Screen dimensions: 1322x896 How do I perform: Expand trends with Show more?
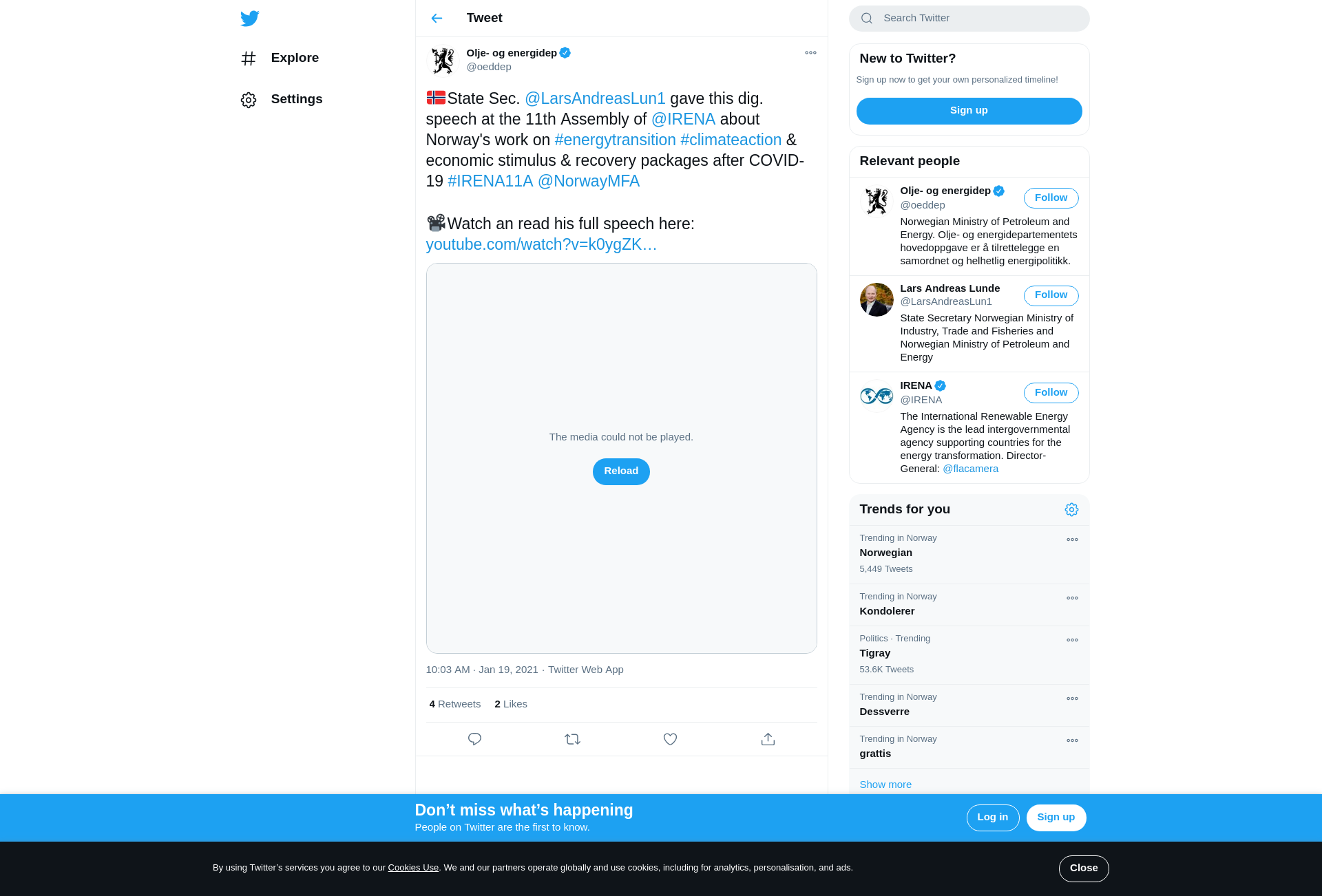885,785
